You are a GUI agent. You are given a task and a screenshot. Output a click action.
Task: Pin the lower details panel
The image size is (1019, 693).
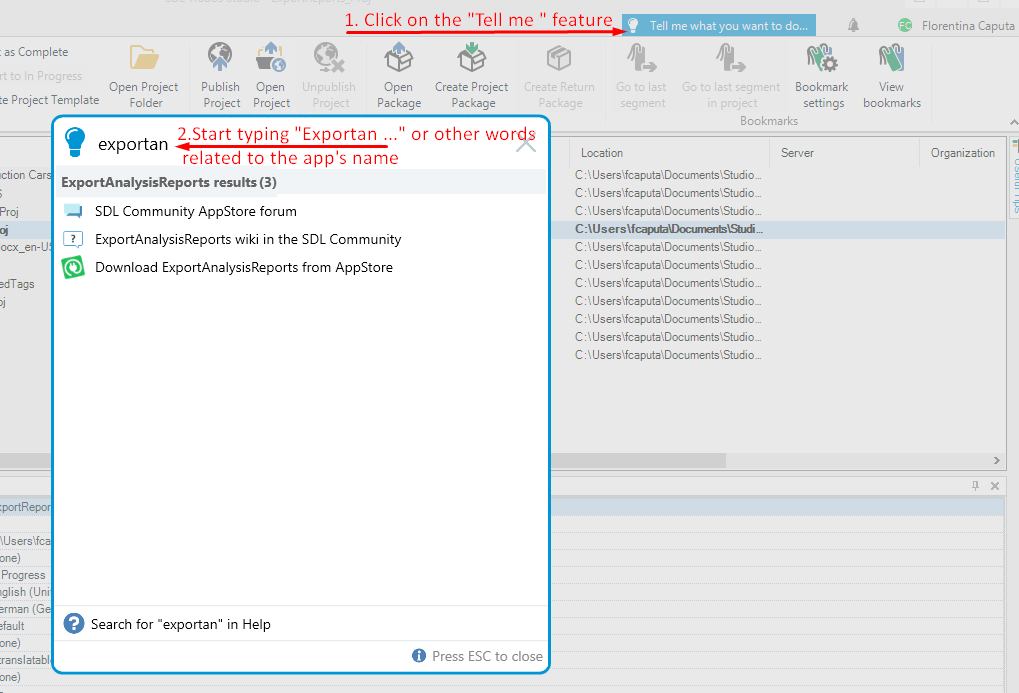[975, 486]
